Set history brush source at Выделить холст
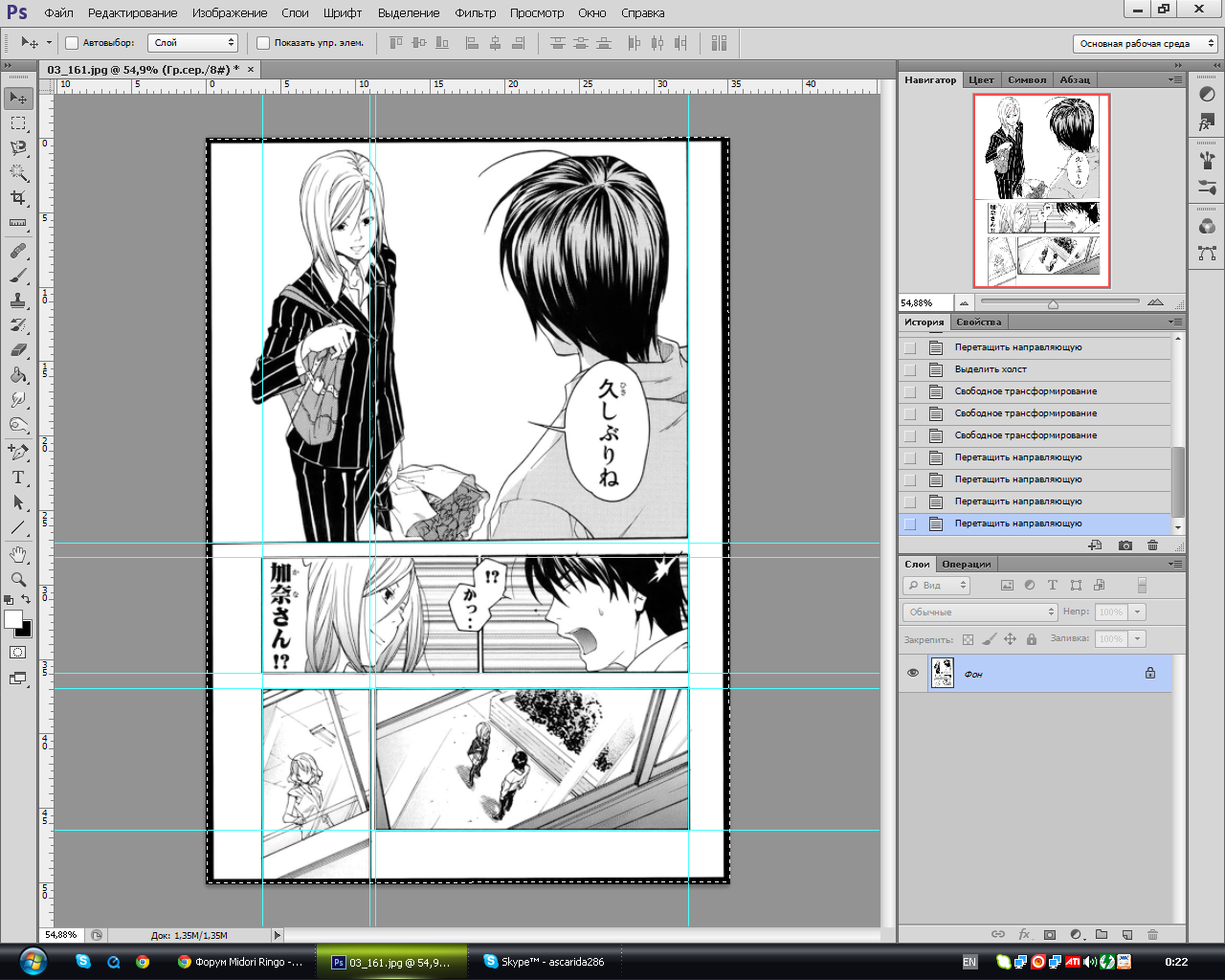 click(910, 369)
